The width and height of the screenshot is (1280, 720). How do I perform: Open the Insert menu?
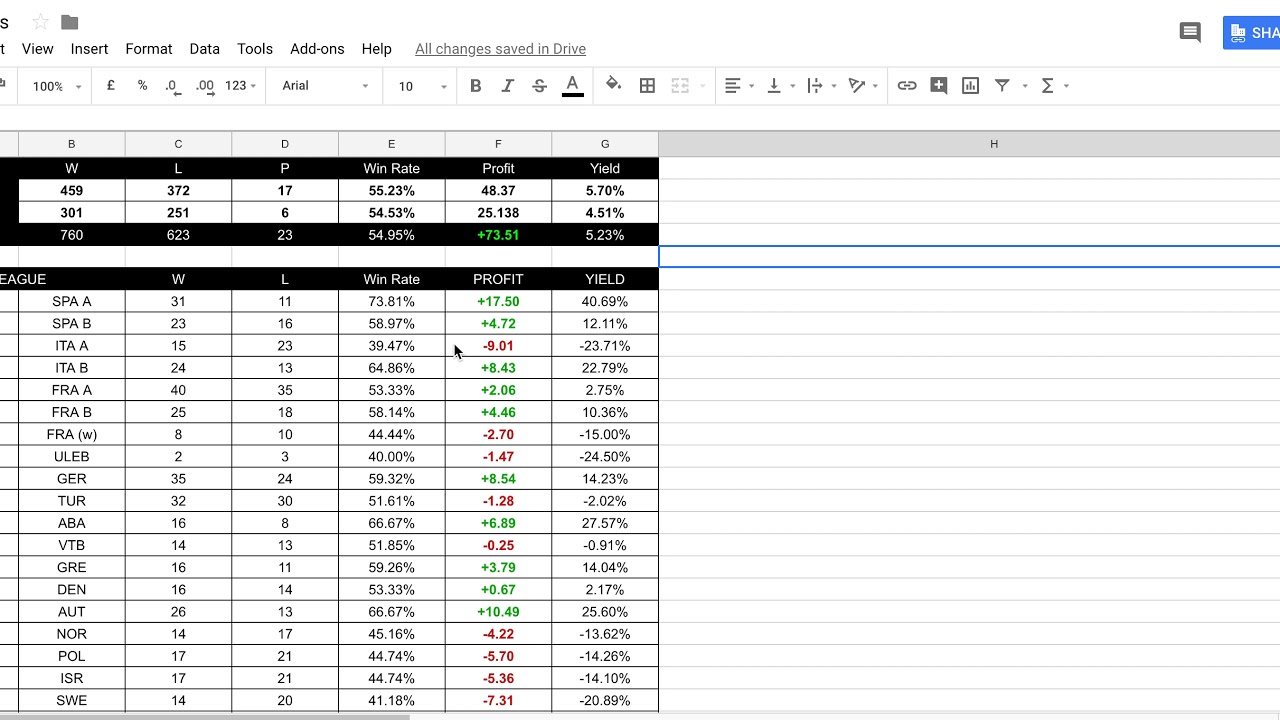click(x=89, y=48)
